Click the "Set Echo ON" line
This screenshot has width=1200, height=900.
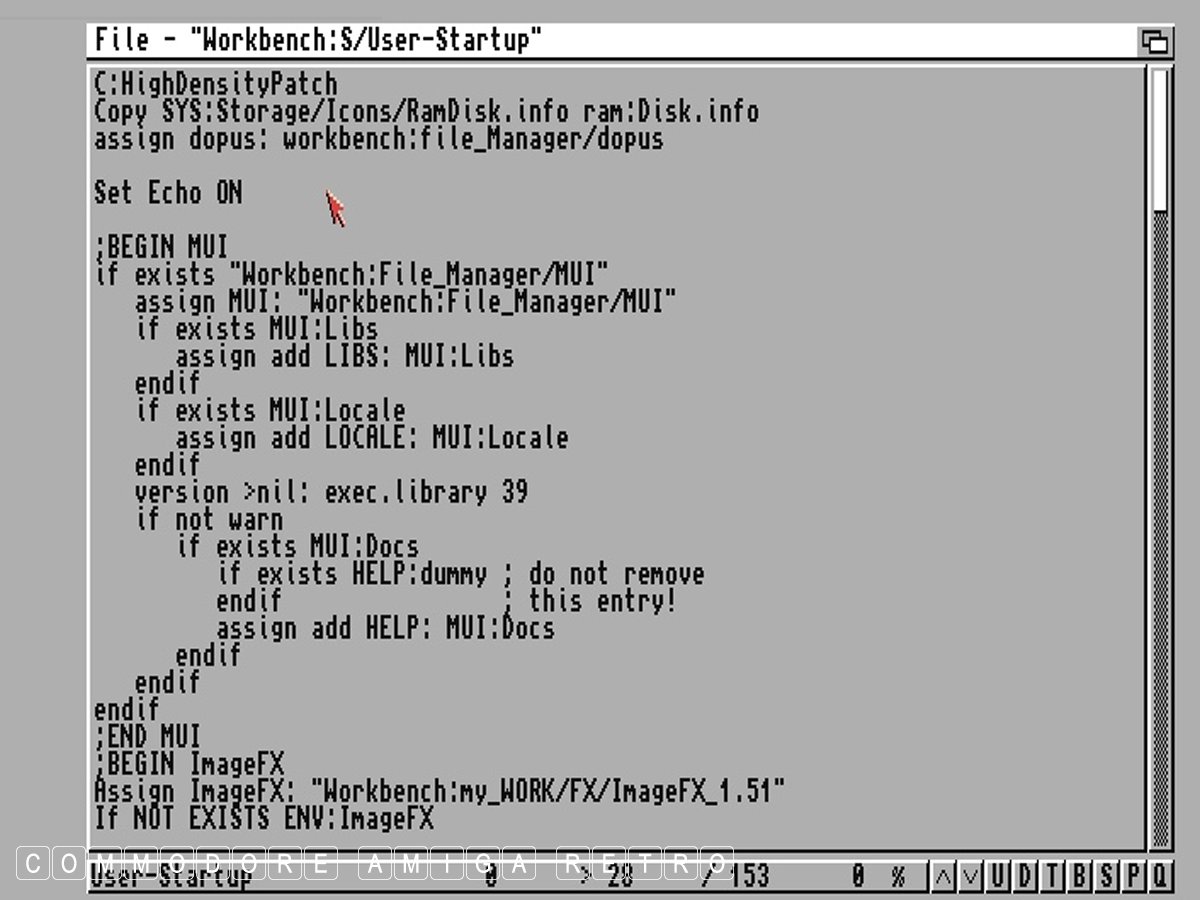coord(168,193)
